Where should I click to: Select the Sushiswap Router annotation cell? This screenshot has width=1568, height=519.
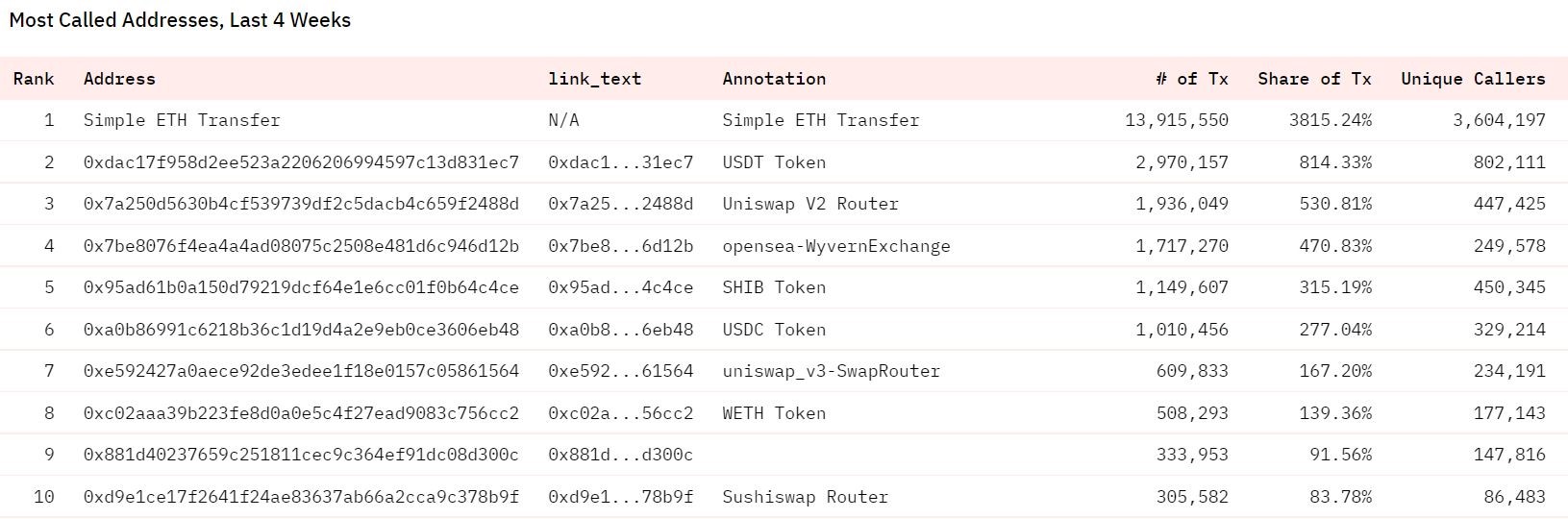tap(806, 497)
